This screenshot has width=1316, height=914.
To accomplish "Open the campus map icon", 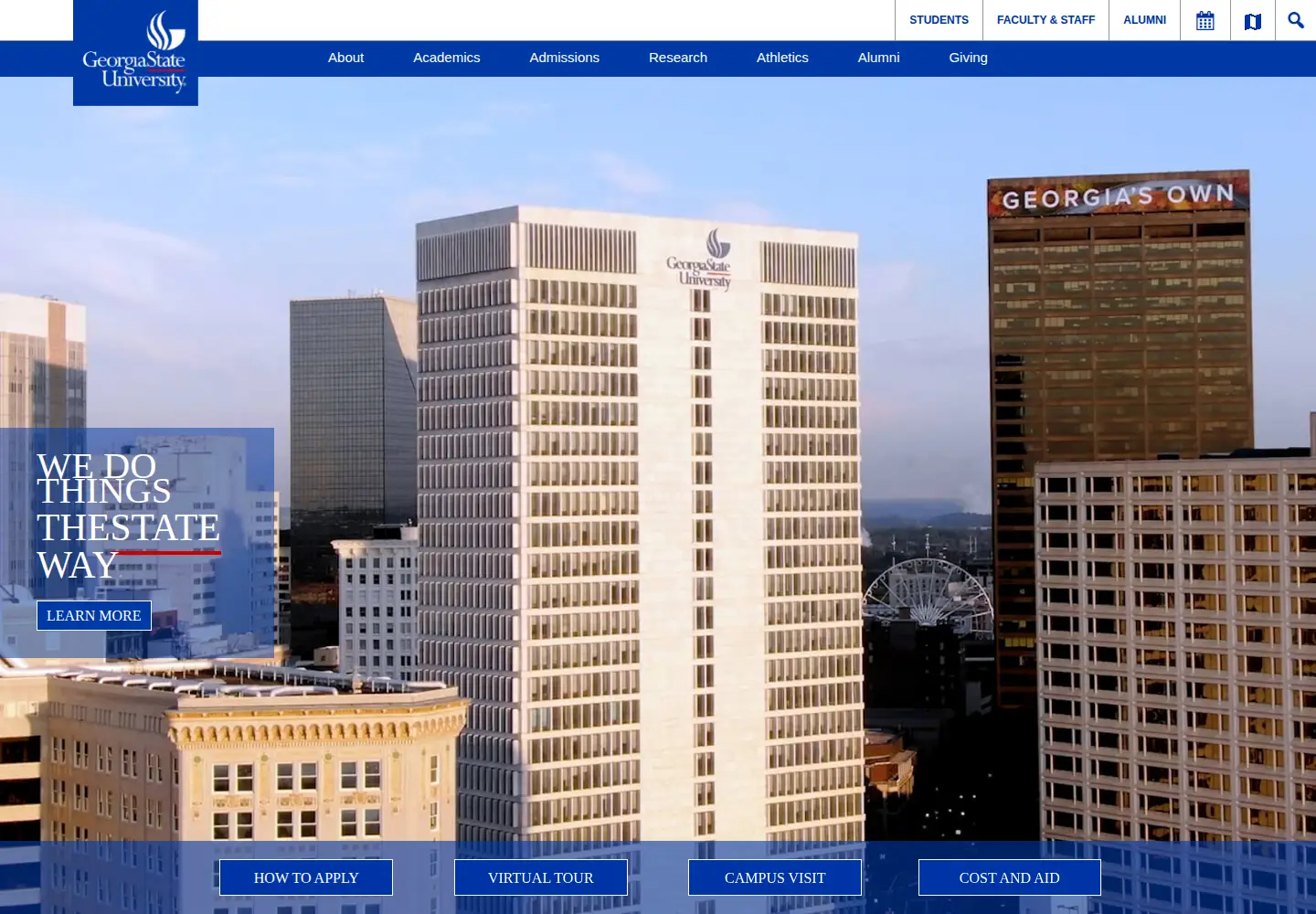I will [x=1253, y=20].
